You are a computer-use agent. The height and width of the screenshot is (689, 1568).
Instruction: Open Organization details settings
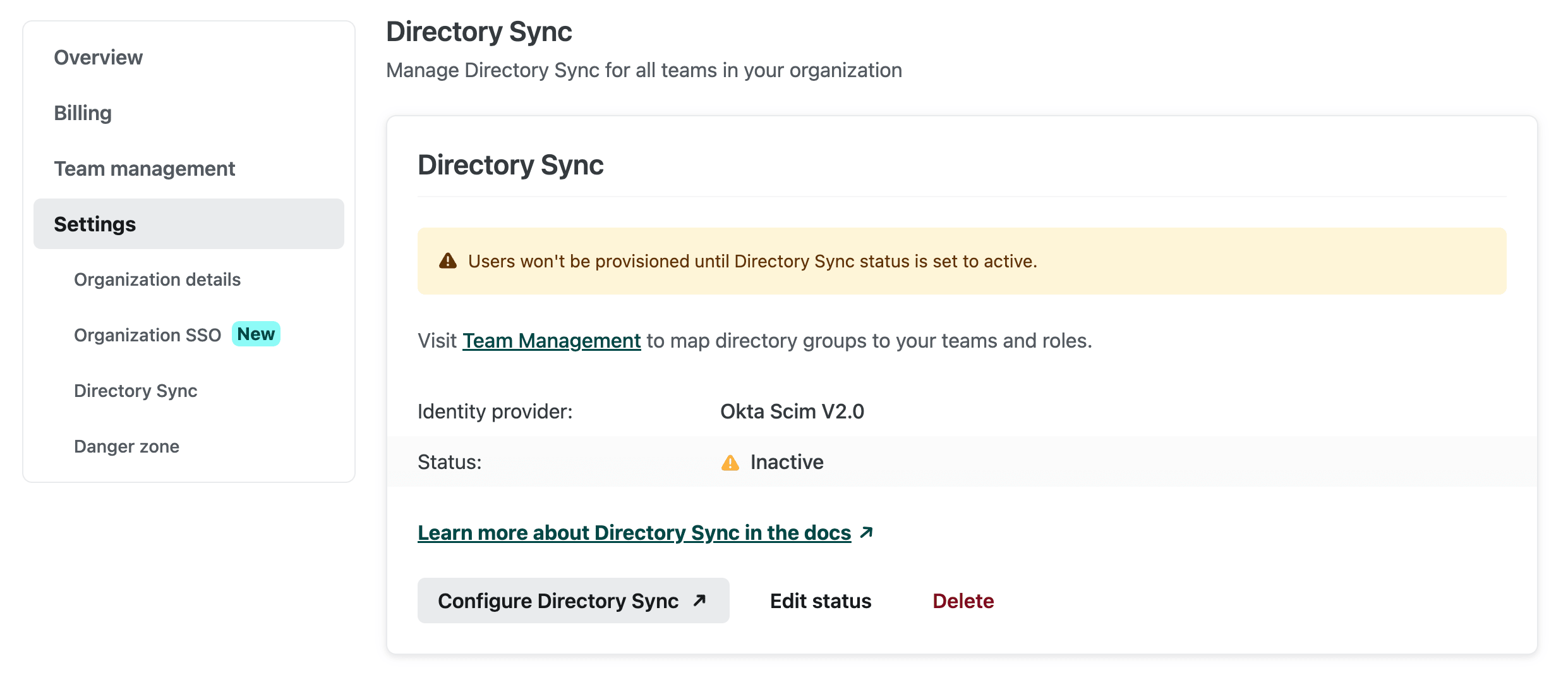(157, 279)
